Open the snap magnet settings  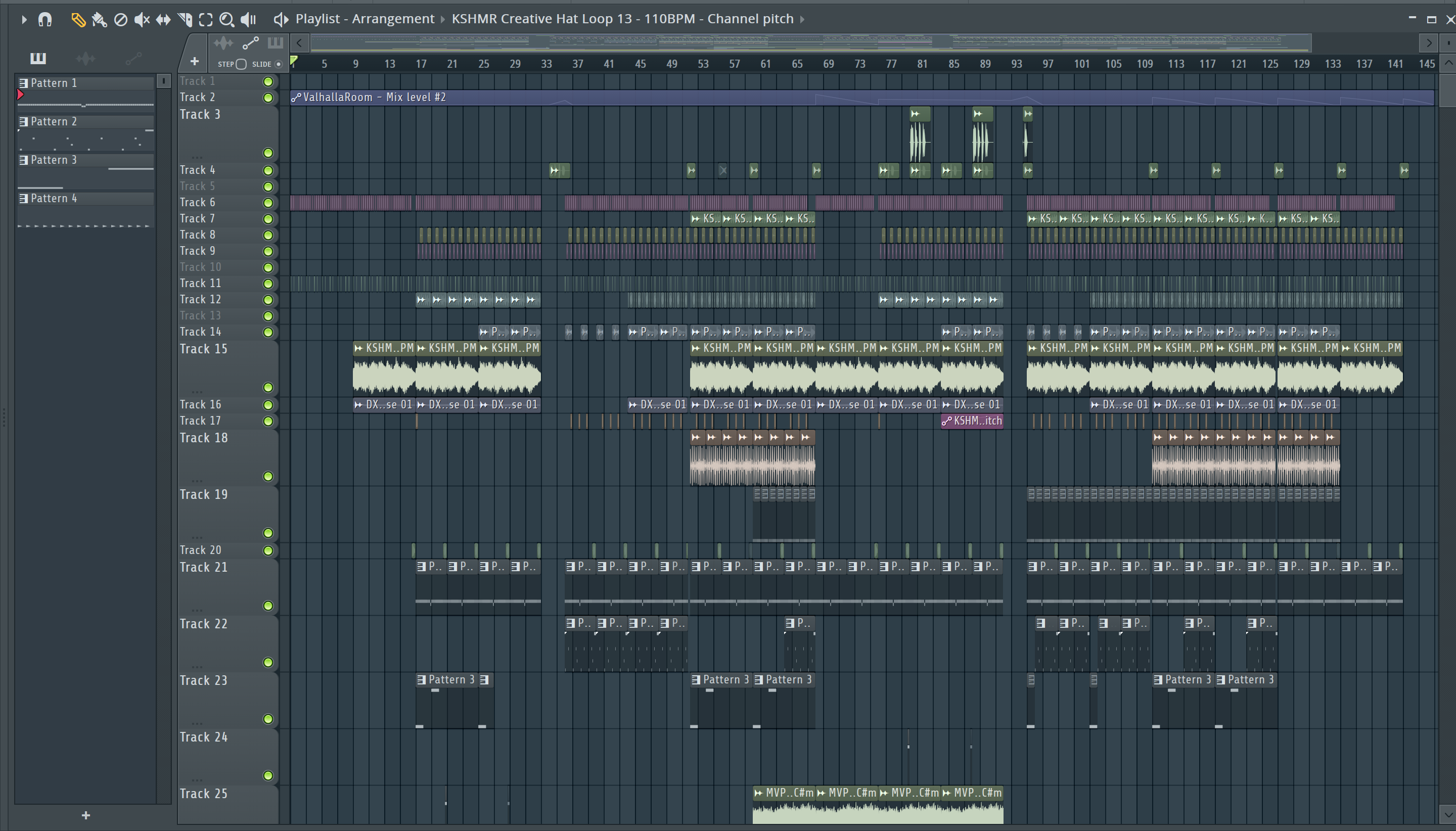coord(45,19)
